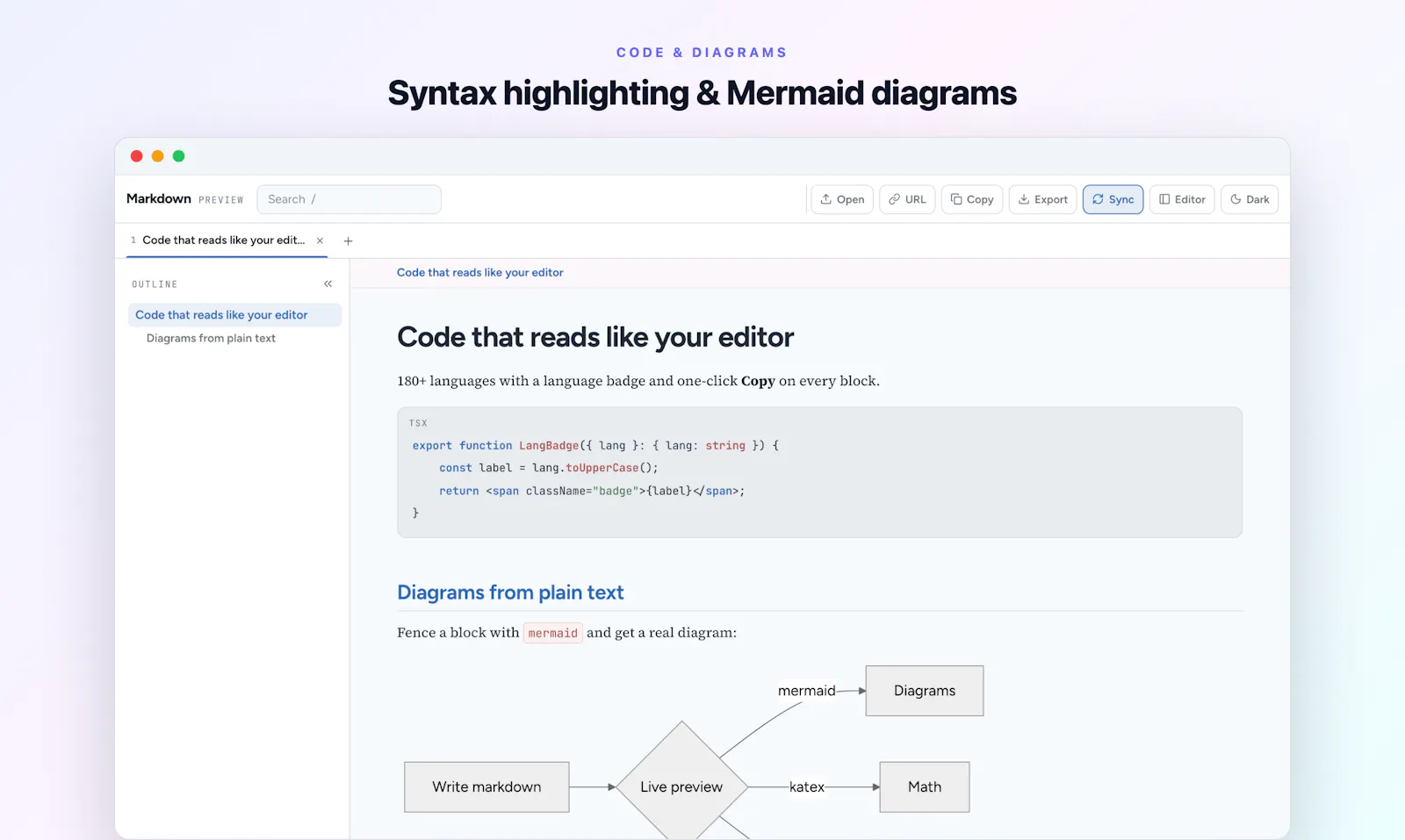This screenshot has width=1405, height=840.
Task: Click the inline 'mermaid' code tag
Action: tap(553, 633)
